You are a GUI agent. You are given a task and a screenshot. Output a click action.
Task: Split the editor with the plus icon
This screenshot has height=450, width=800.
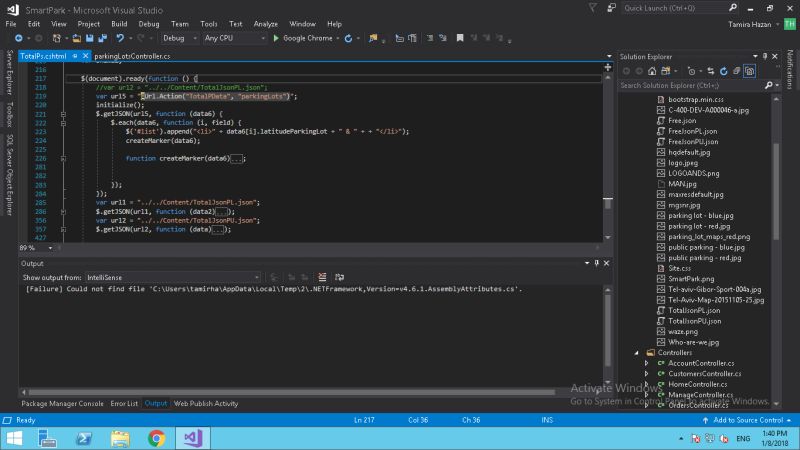click(608, 67)
